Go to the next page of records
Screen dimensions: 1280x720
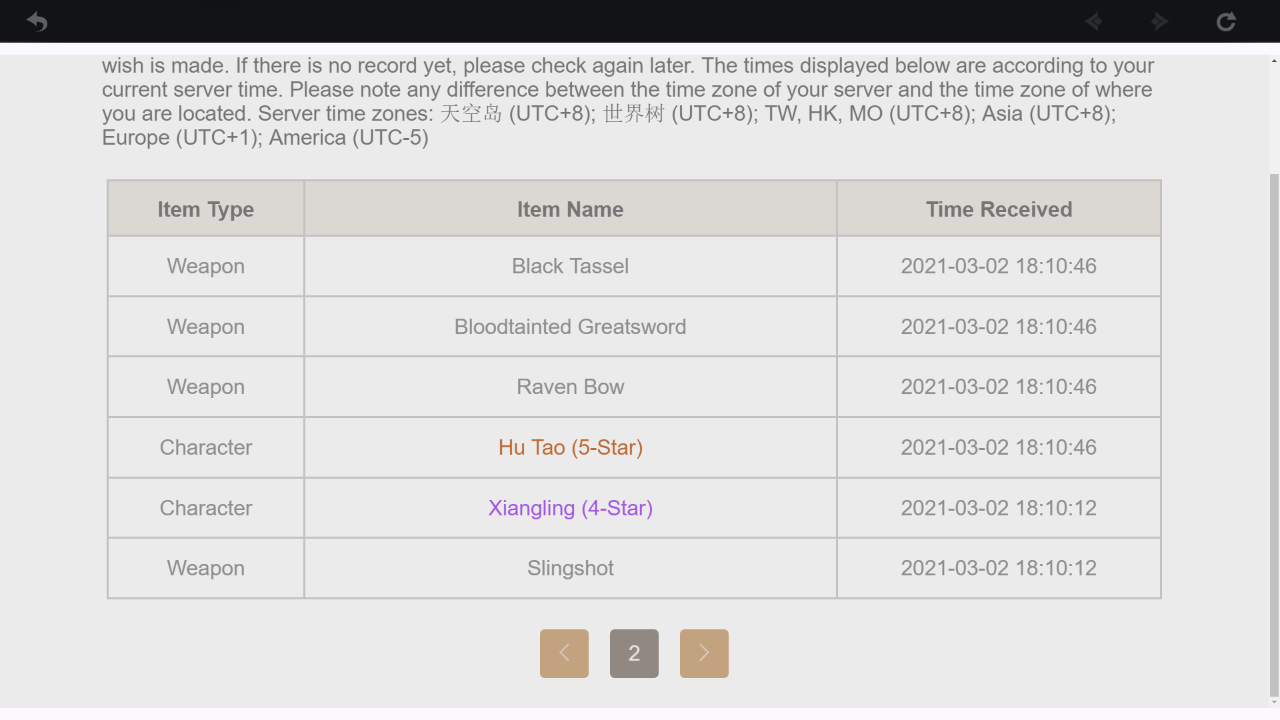[704, 653]
